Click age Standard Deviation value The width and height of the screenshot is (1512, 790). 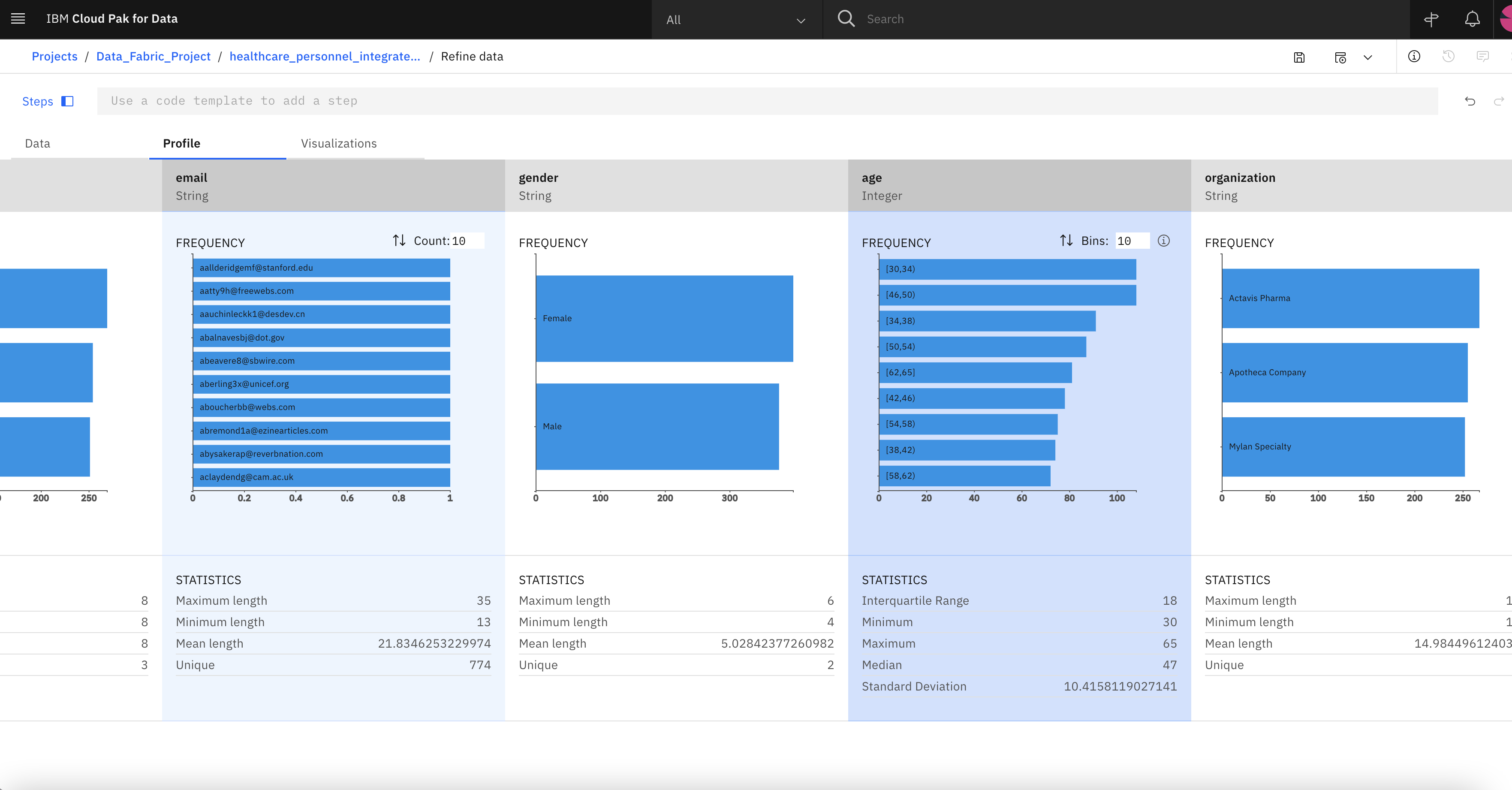coord(1120,686)
